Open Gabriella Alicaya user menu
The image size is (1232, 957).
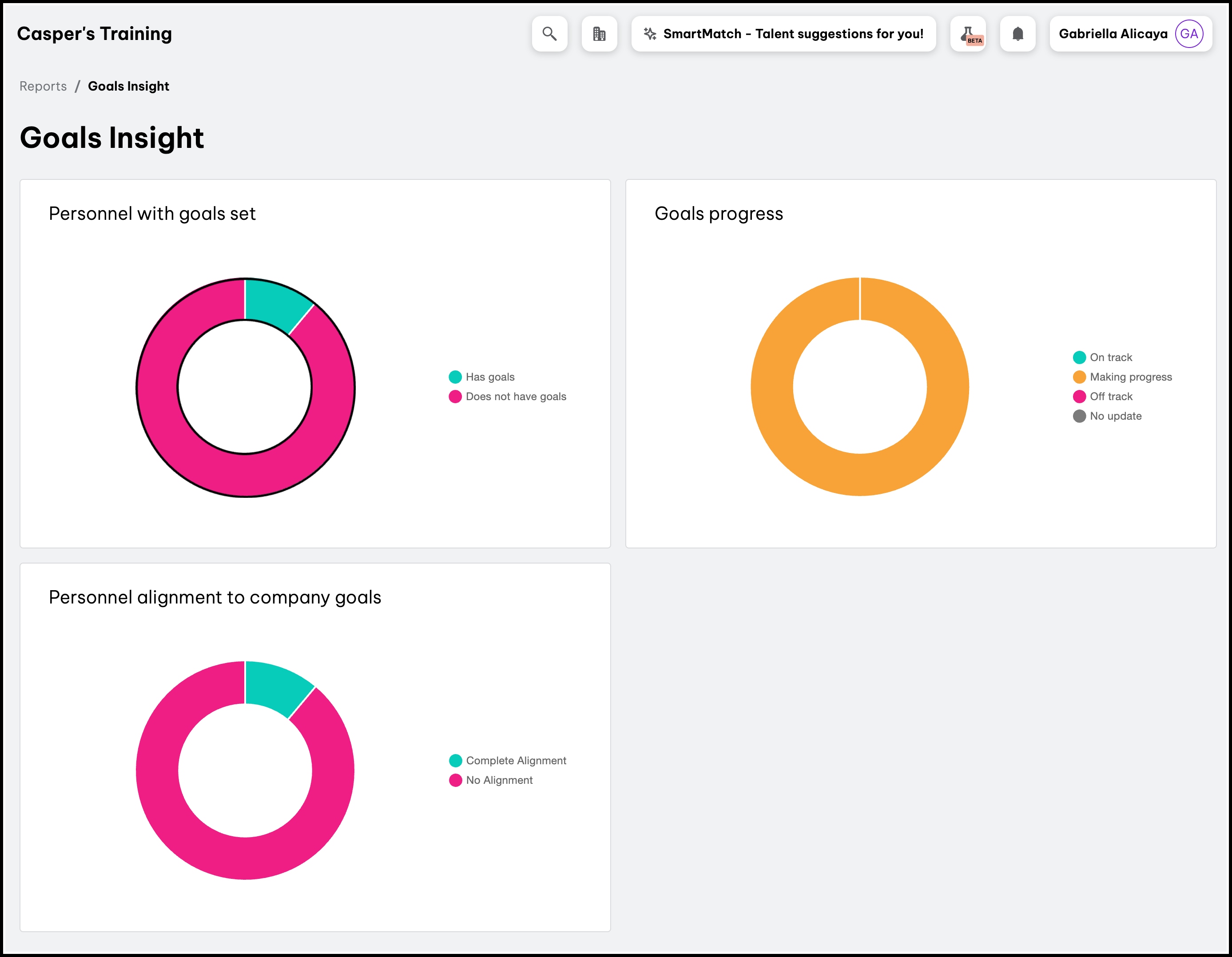pyautogui.click(x=1113, y=34)
